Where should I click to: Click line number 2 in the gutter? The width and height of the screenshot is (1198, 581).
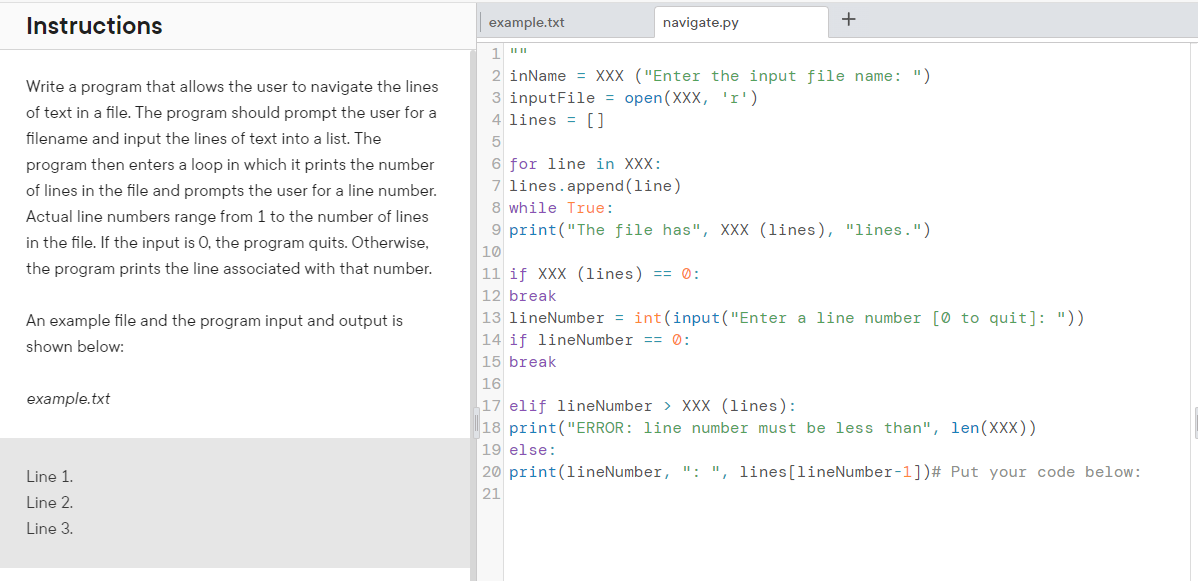[496, 76]
